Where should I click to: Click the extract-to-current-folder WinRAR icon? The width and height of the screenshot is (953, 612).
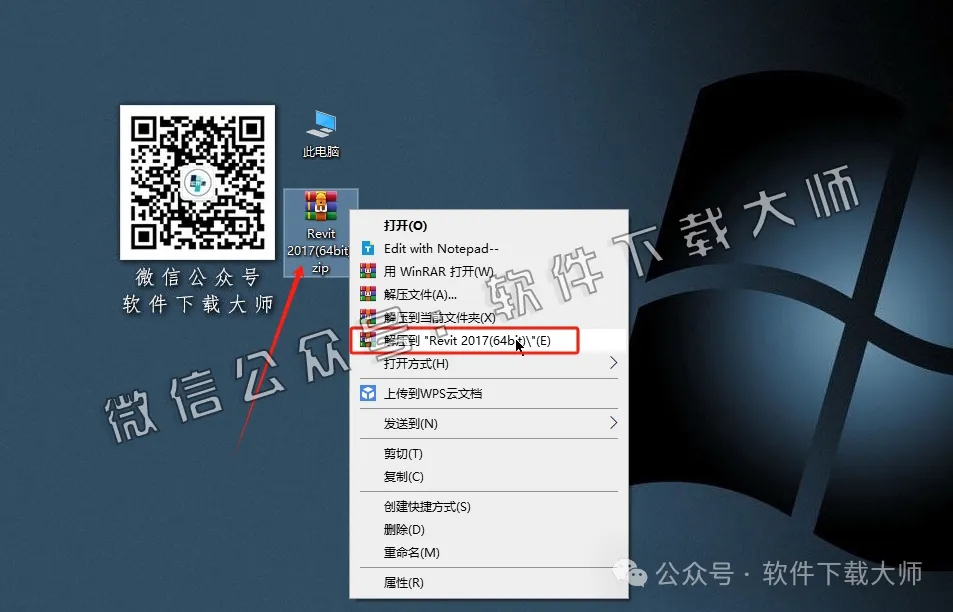[x=367, y=317]
